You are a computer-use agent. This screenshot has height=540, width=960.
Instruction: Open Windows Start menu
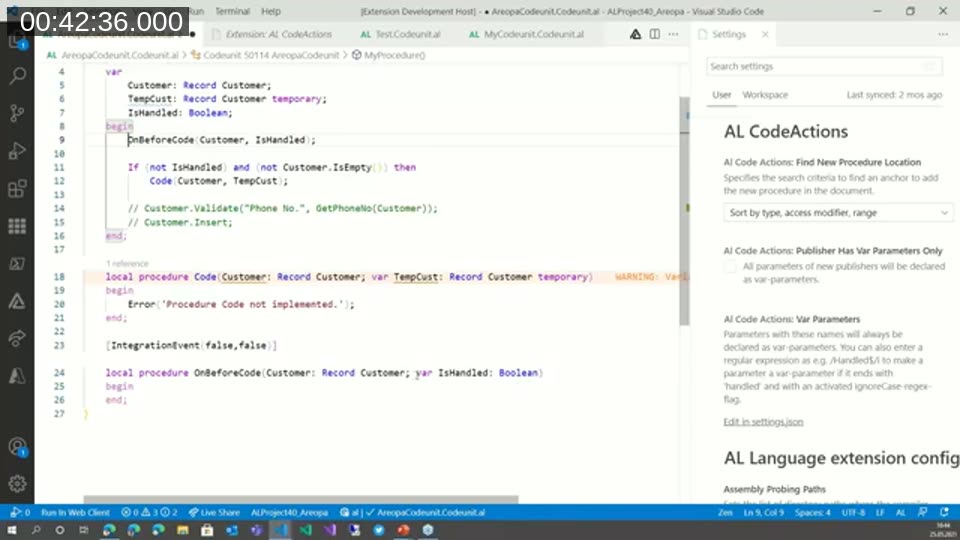coord(12,530)
